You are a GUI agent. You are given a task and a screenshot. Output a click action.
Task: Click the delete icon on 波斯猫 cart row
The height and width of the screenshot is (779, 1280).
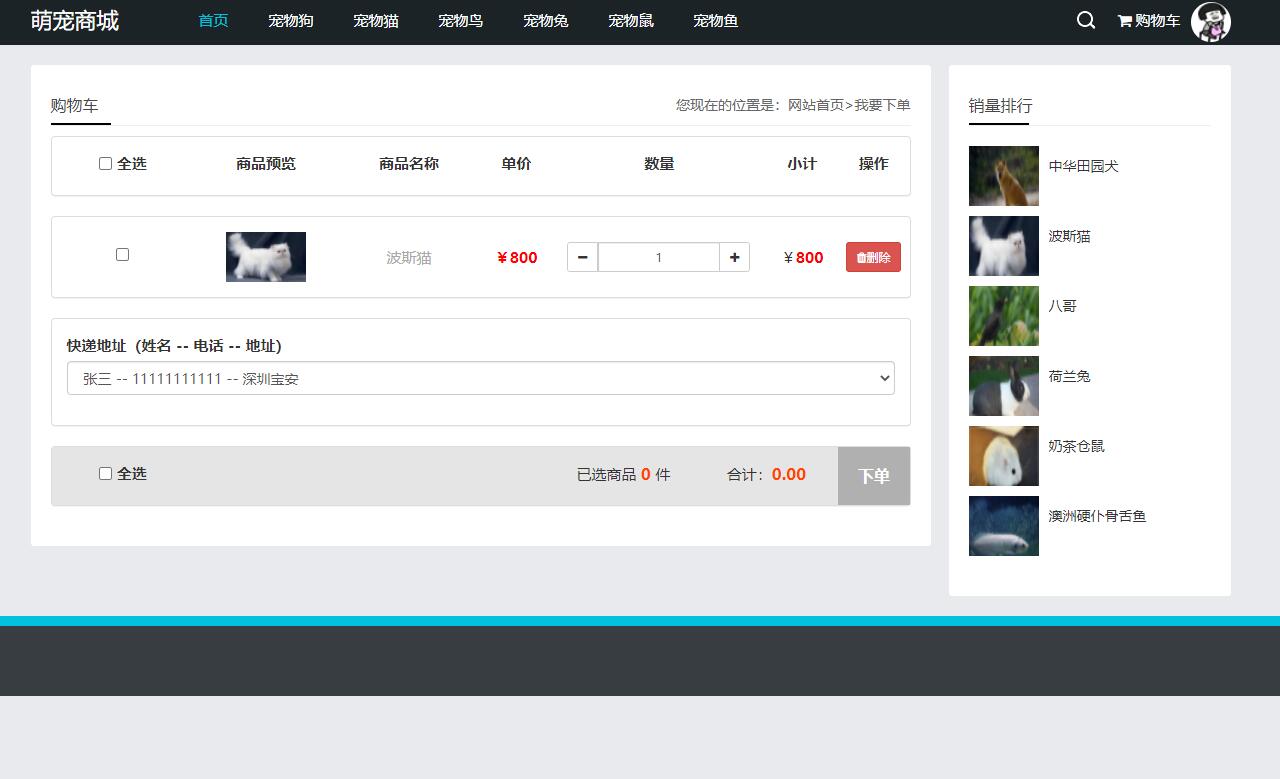click(872, 257)
